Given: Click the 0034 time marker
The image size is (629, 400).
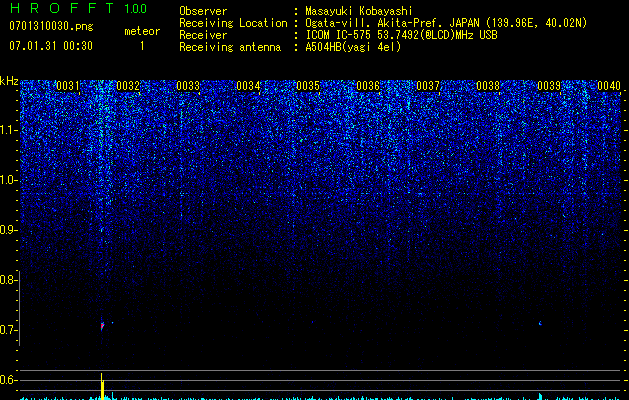Looking at the screenshot, I should click(x=248, y=86).
